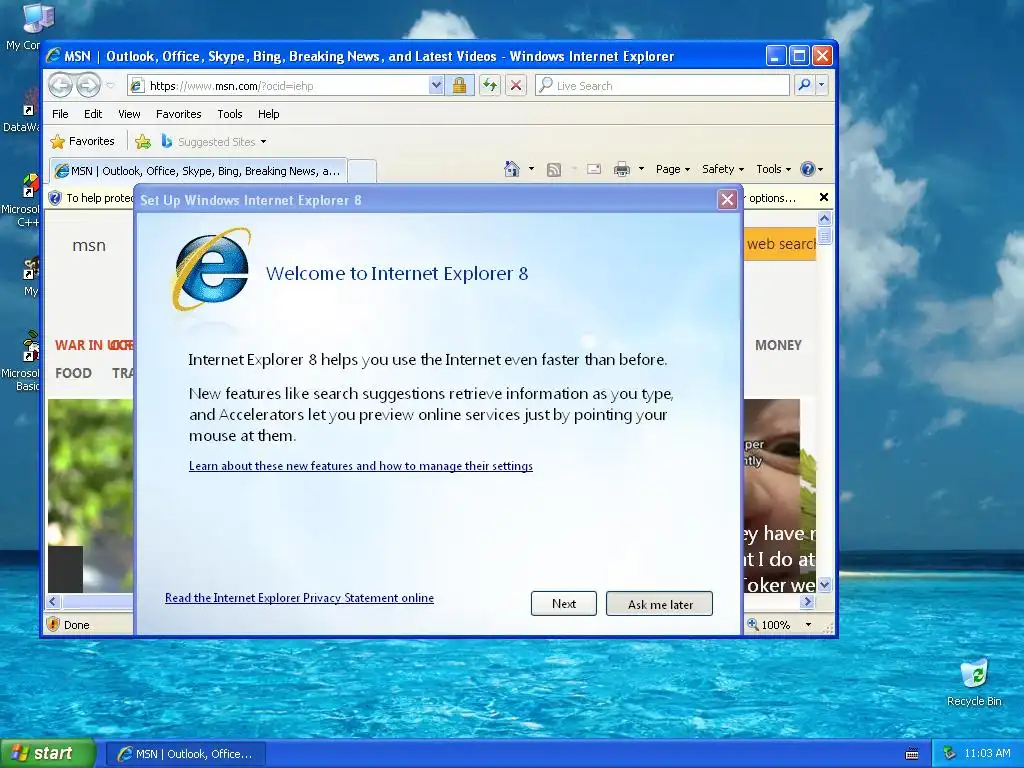Image resolution: width=1024 pixels, height=768 pixels.
Task: Click the Forward navigation arrow
Action: tap(88, 85)
